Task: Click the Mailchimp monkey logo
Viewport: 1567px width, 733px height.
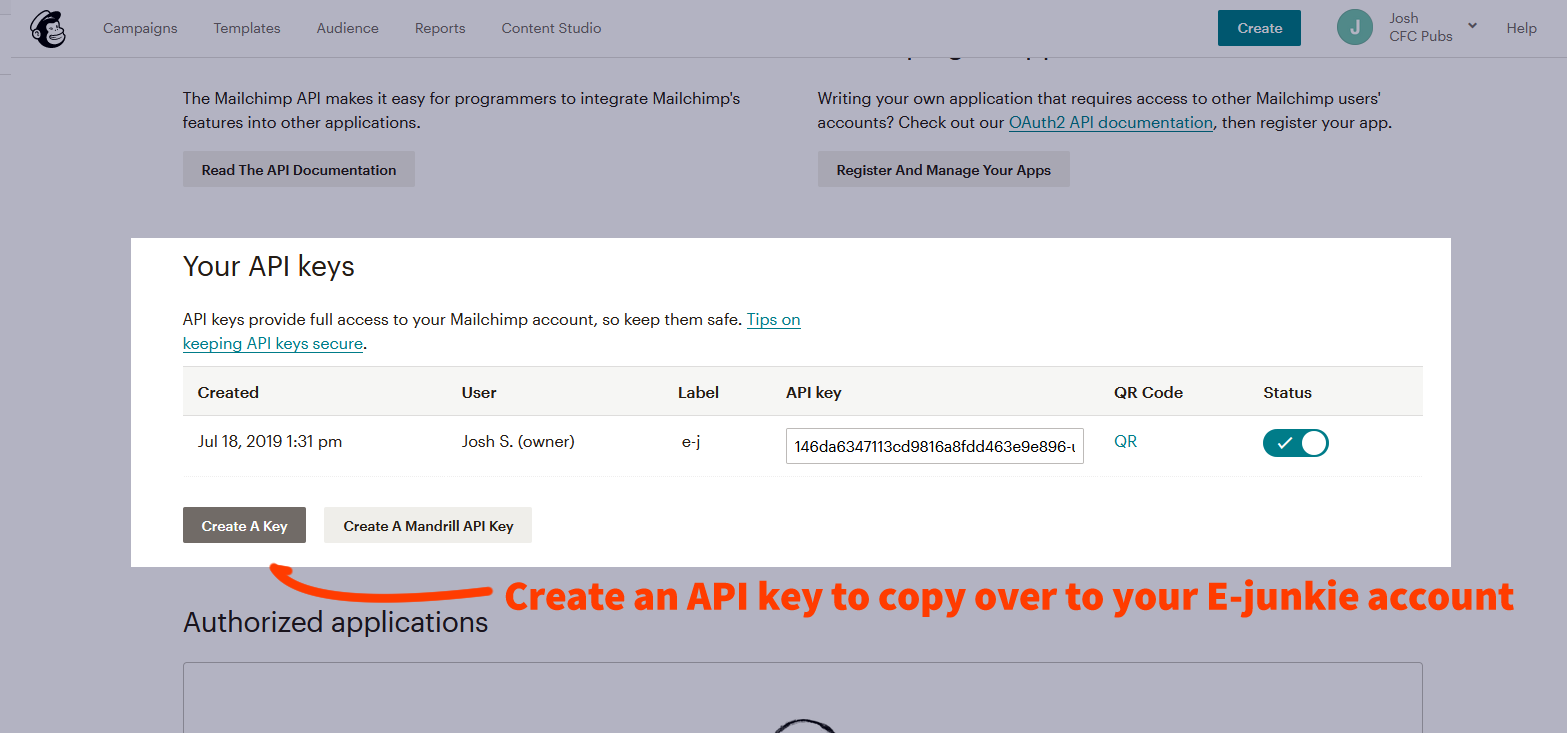Action: pyautogui.click(x=48, y=29)
